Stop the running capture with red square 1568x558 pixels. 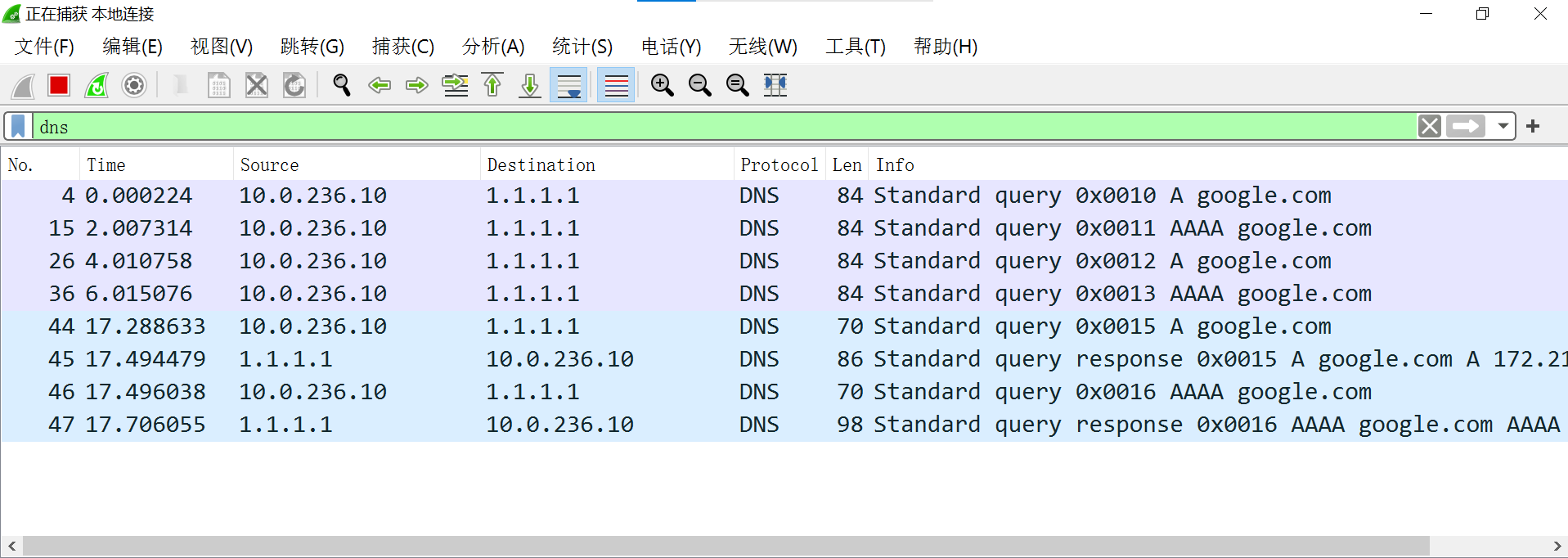pos(59,85)
